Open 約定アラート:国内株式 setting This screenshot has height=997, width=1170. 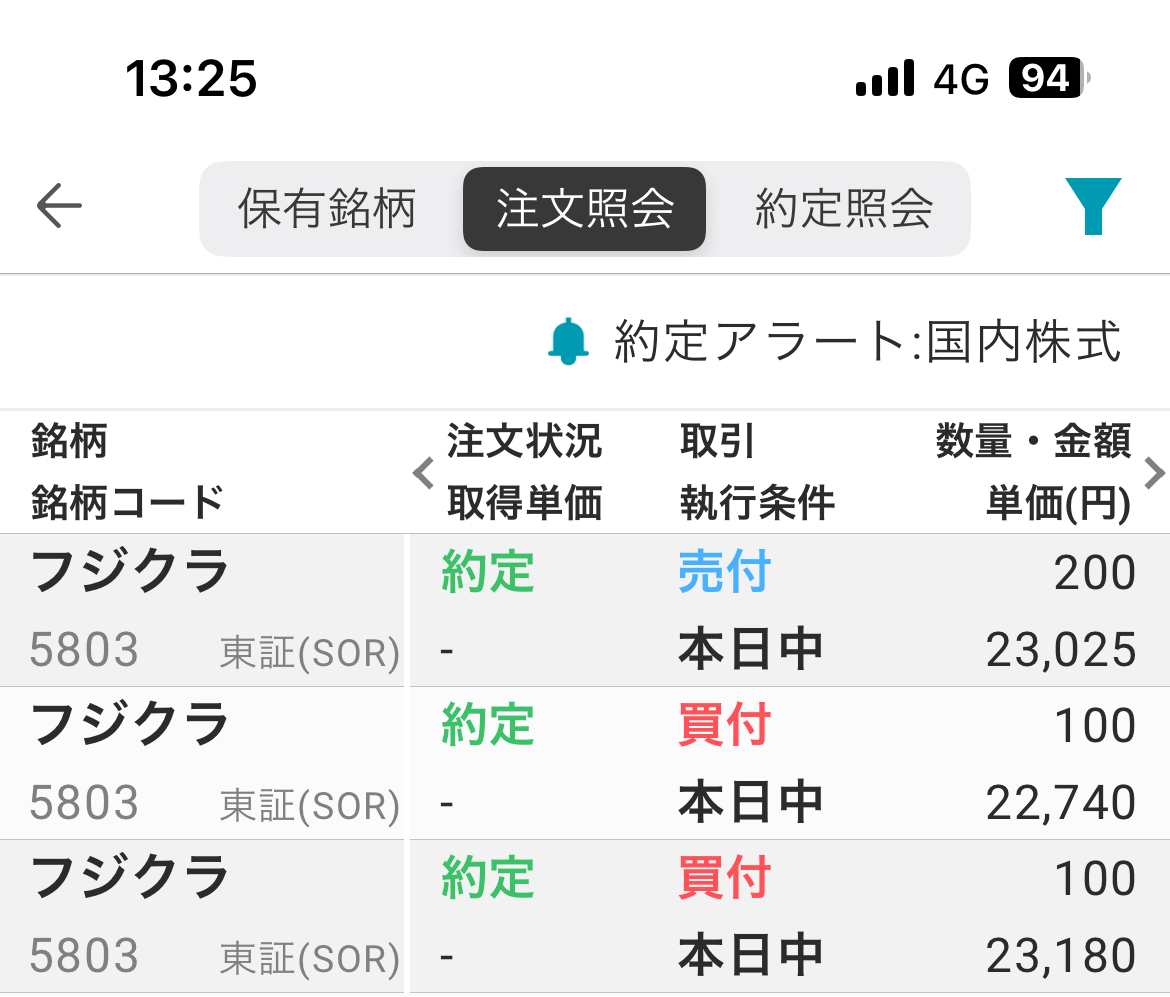coord(866,341)
